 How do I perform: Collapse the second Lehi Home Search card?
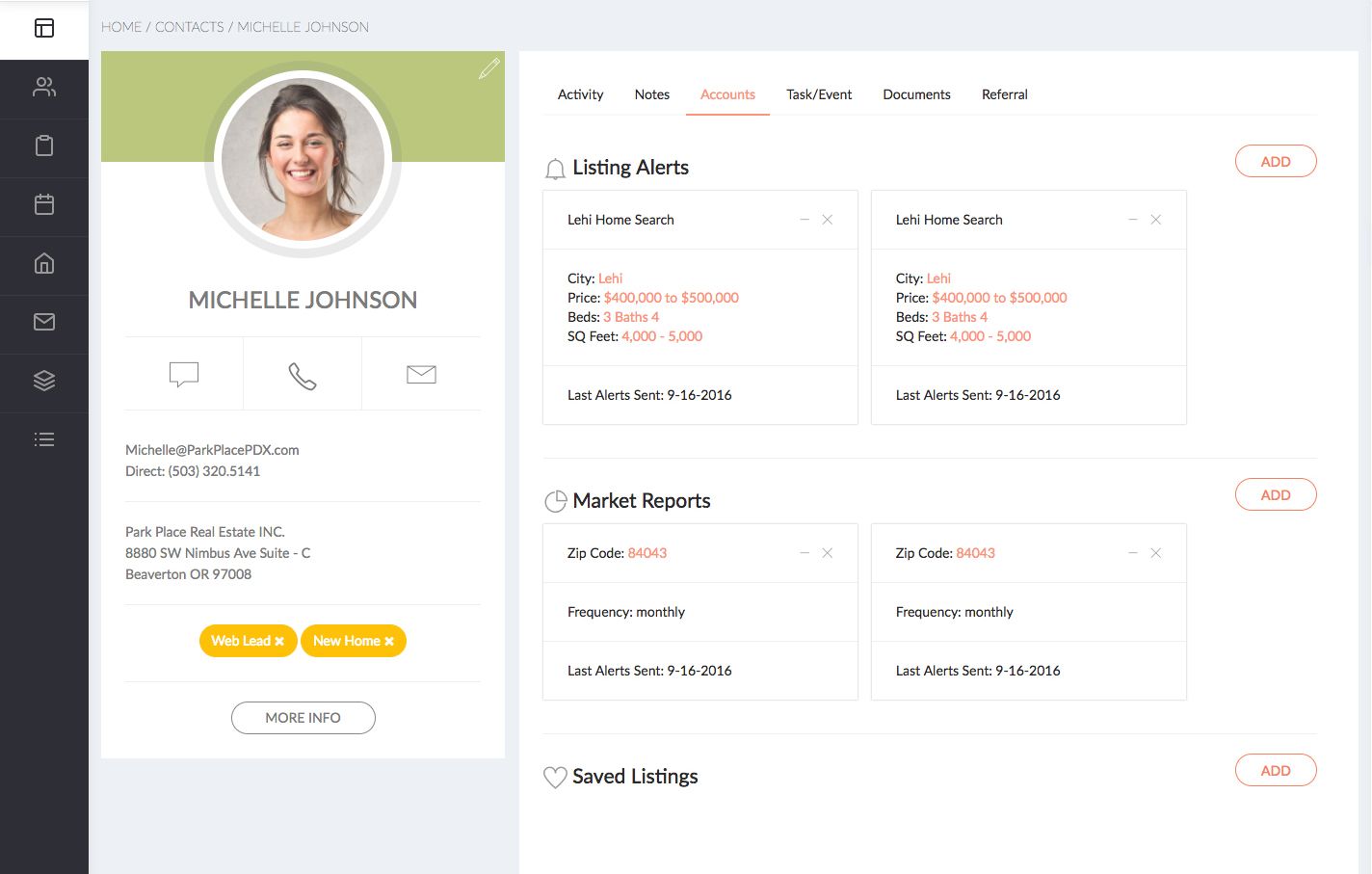click(x=1132, y=220)
